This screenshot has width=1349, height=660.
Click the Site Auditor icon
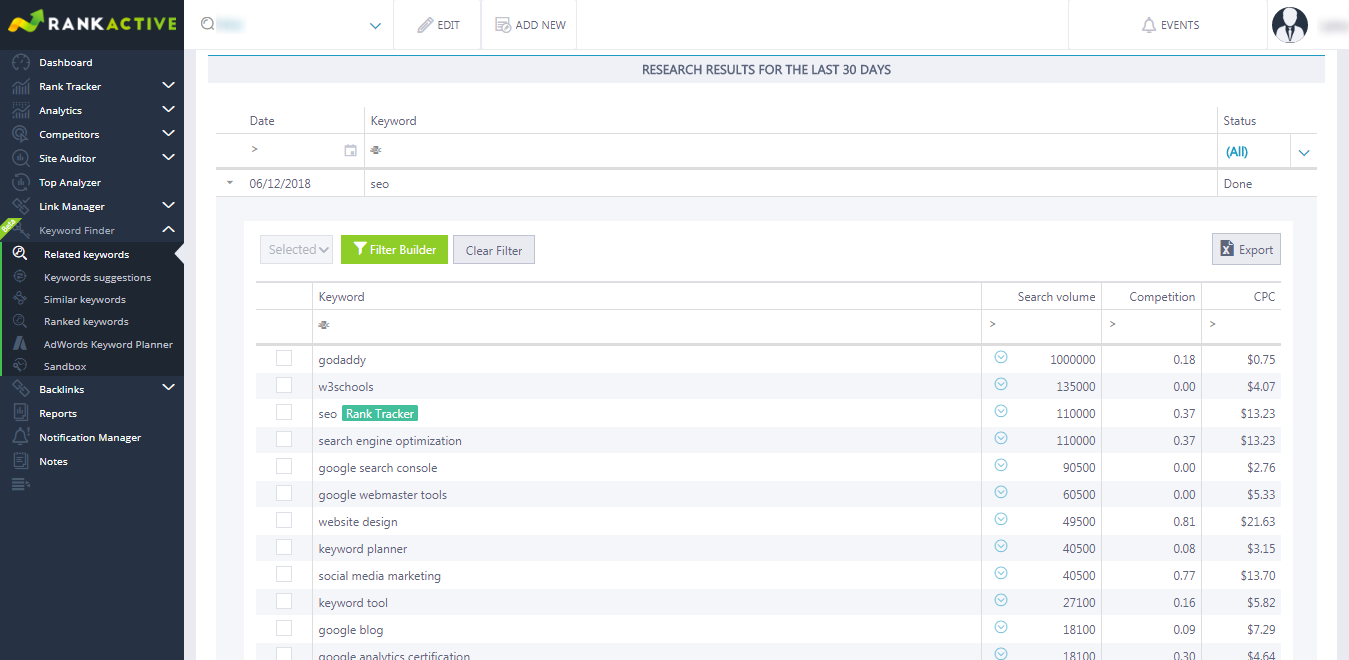[x=20, y=158]
